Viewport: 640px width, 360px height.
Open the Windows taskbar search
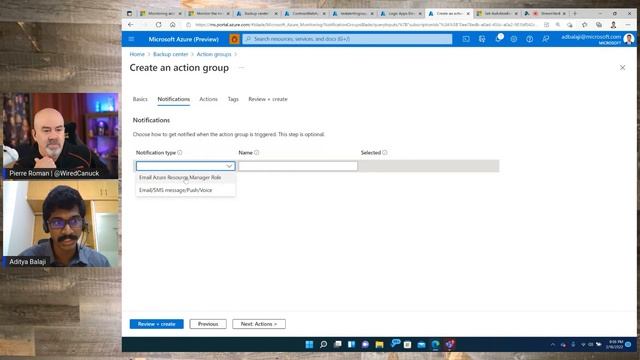(x=323, y=344)
